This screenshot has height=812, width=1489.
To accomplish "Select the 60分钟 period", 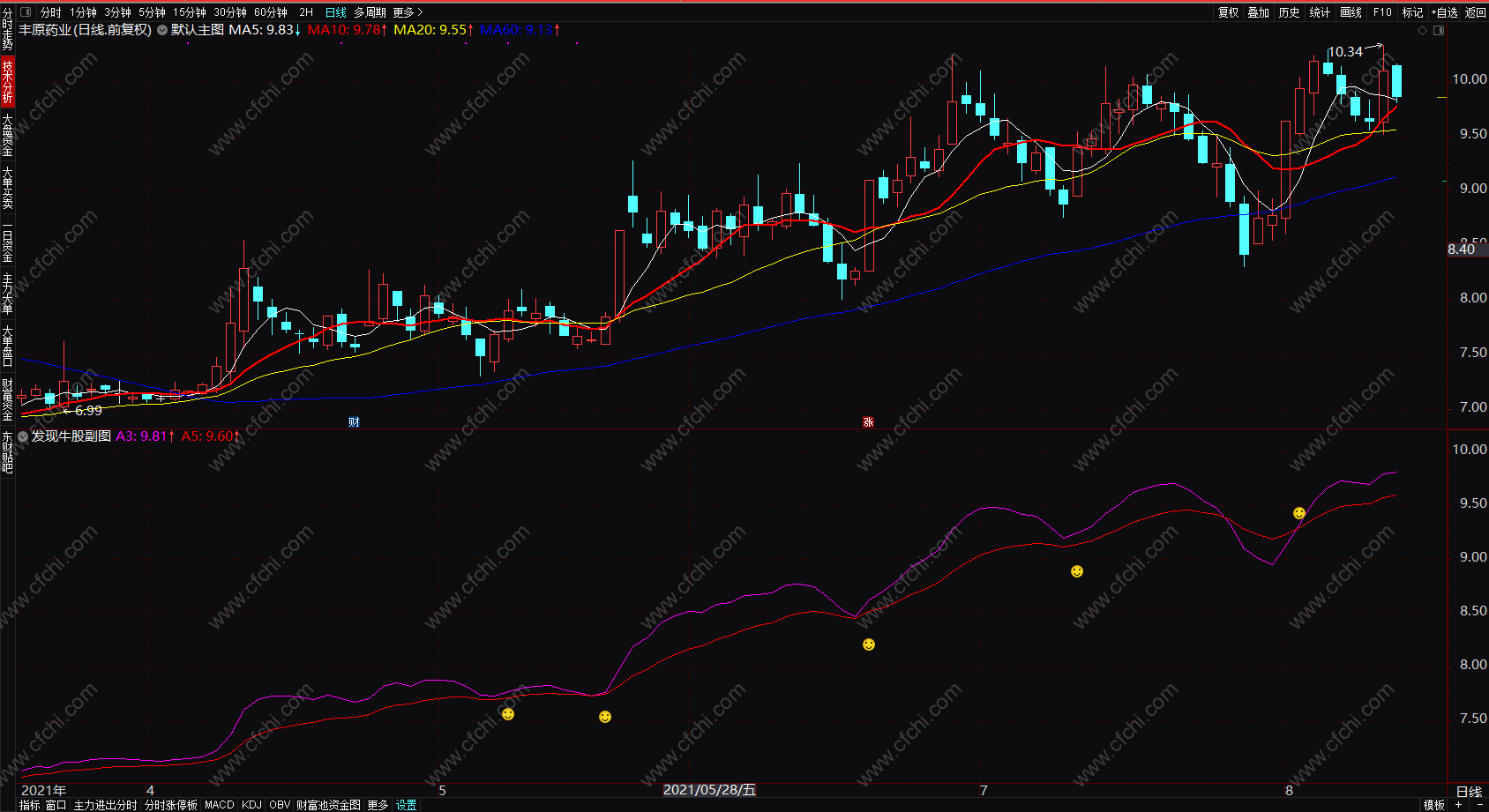I will [x=271, y=12].
